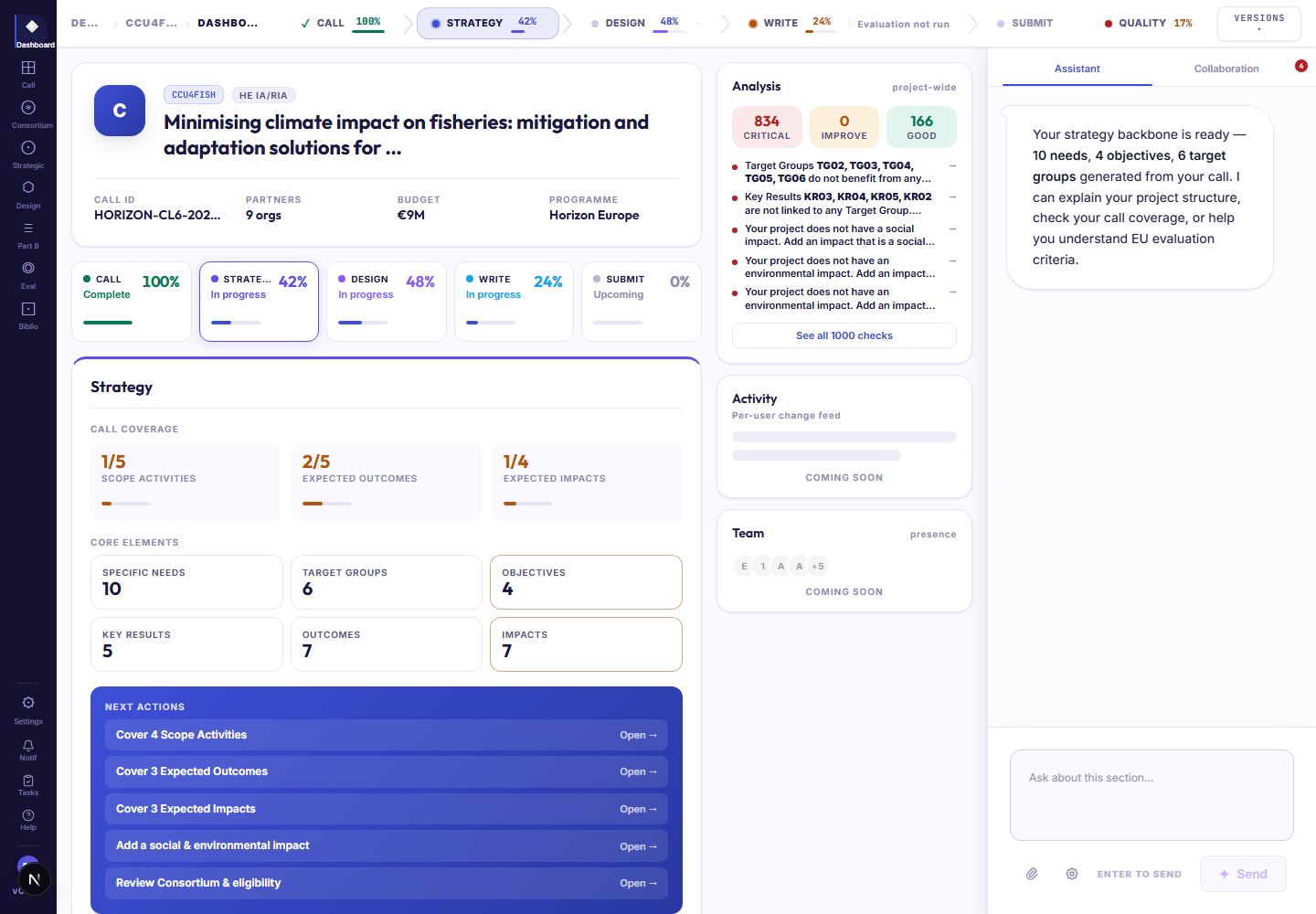Screen dimensions: 1316x914
Task: Click the 1/4 EXPECTED IMPACTS coverage card
Action: 588,482
